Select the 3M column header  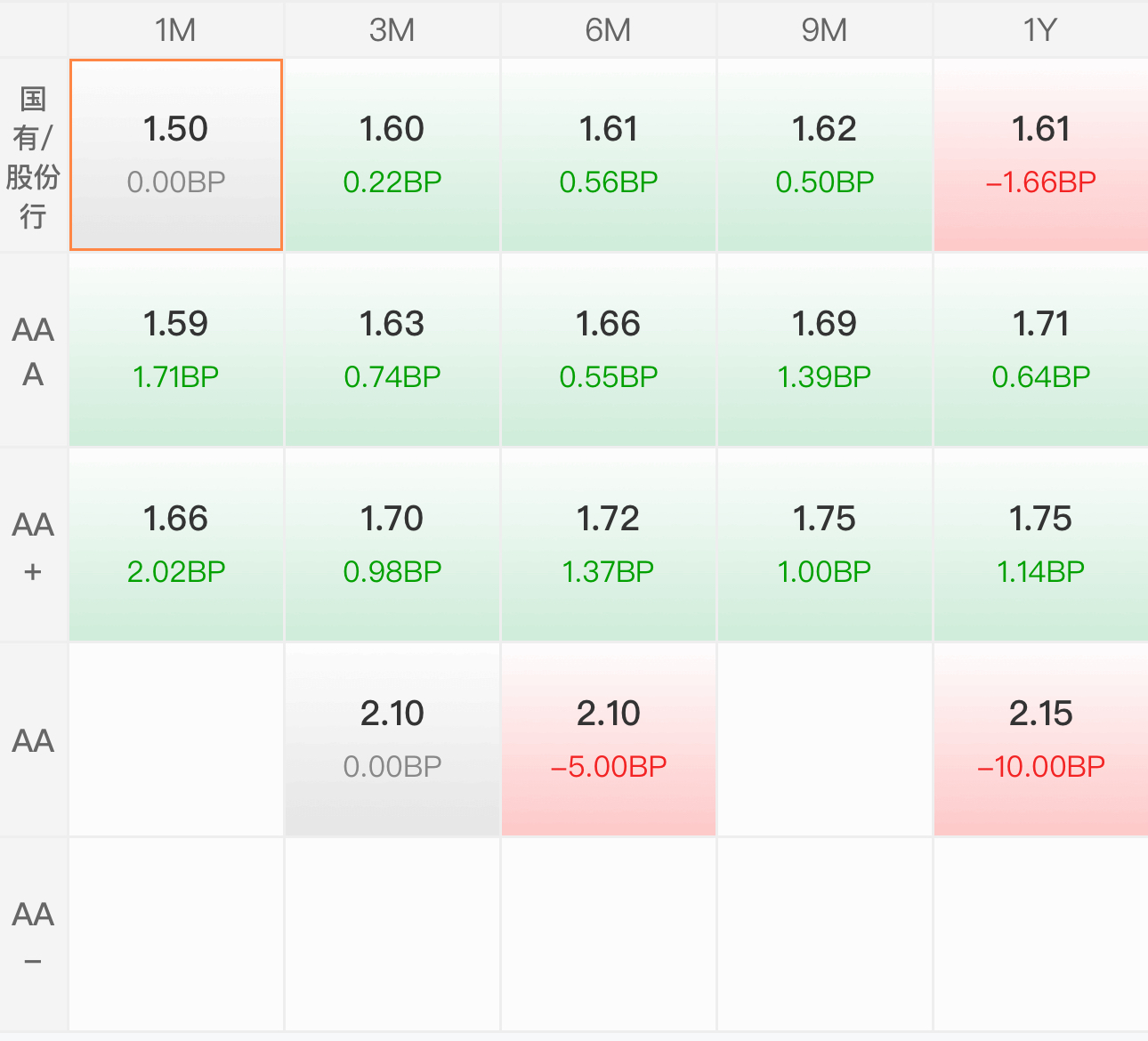392,29
